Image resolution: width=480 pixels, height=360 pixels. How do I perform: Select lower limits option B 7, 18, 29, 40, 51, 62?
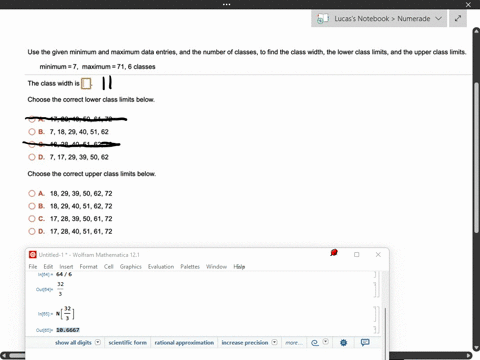coord(32,132)
